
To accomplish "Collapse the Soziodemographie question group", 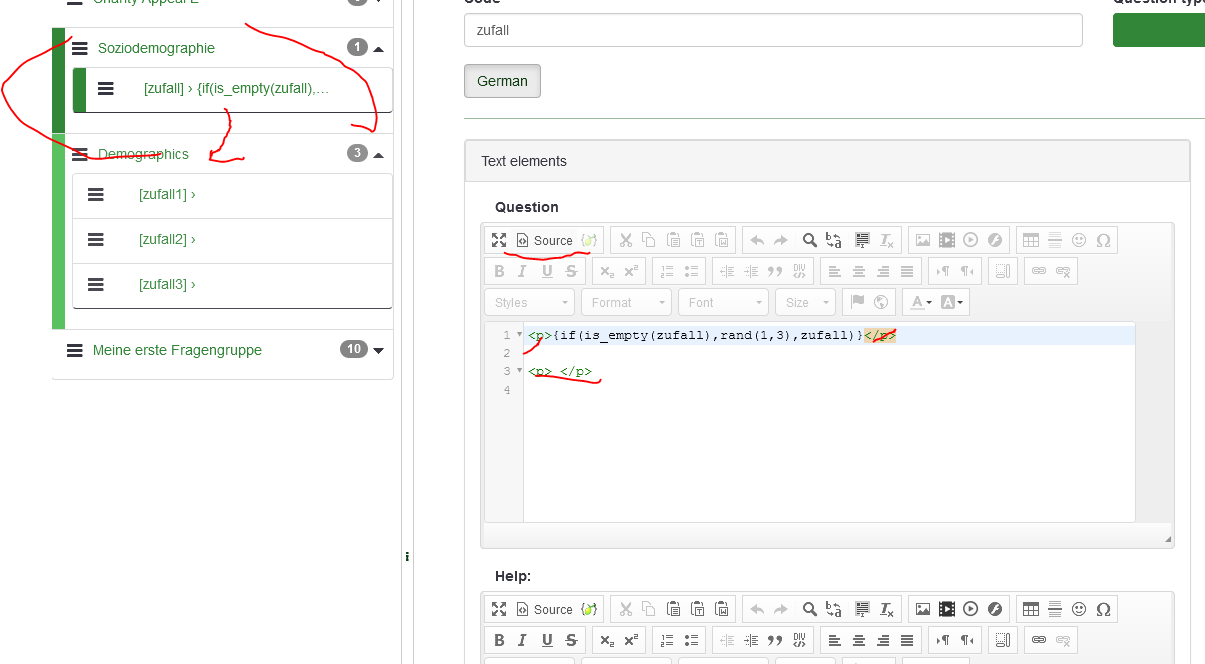I will (379, 48).
